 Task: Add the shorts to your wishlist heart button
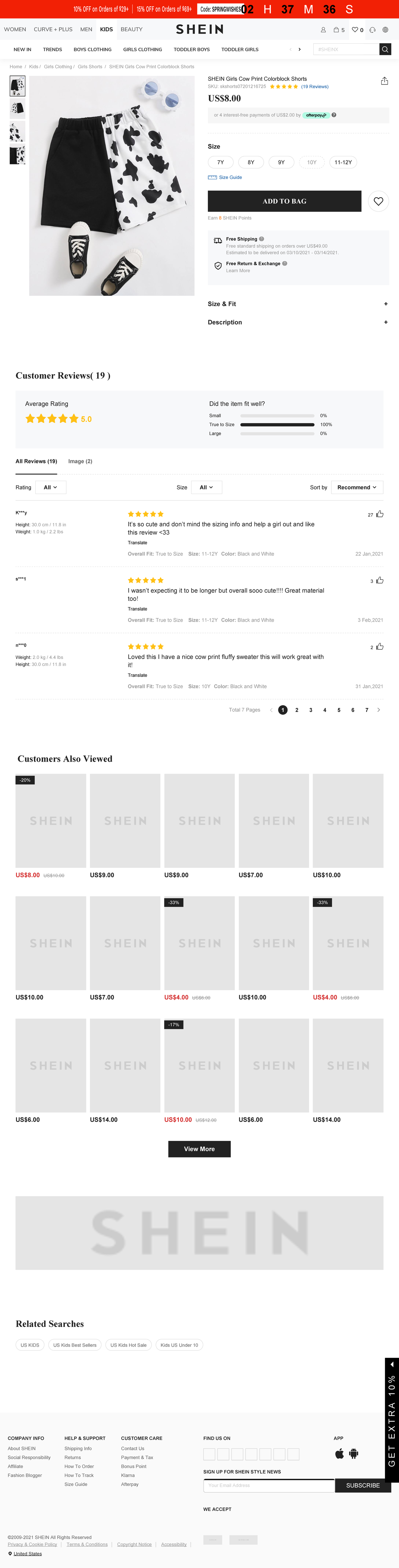(x=378, y=202)
